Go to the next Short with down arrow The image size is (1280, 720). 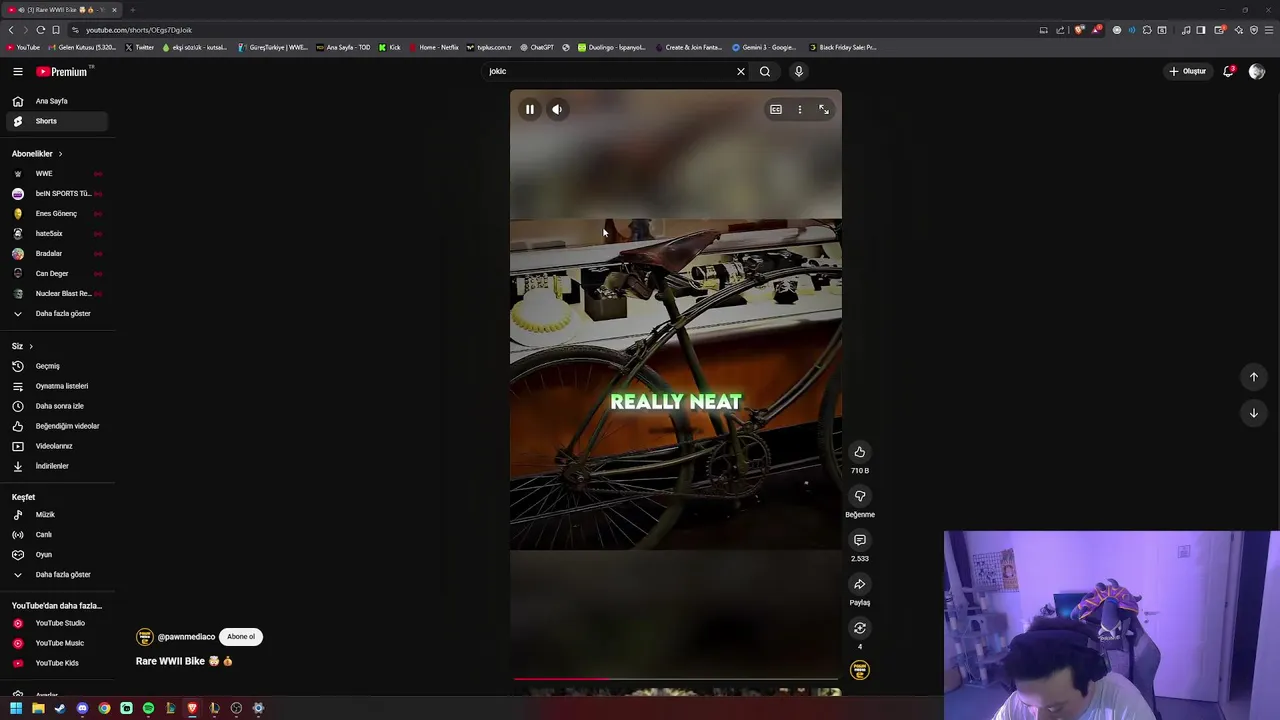click(x=1253, y=413)
